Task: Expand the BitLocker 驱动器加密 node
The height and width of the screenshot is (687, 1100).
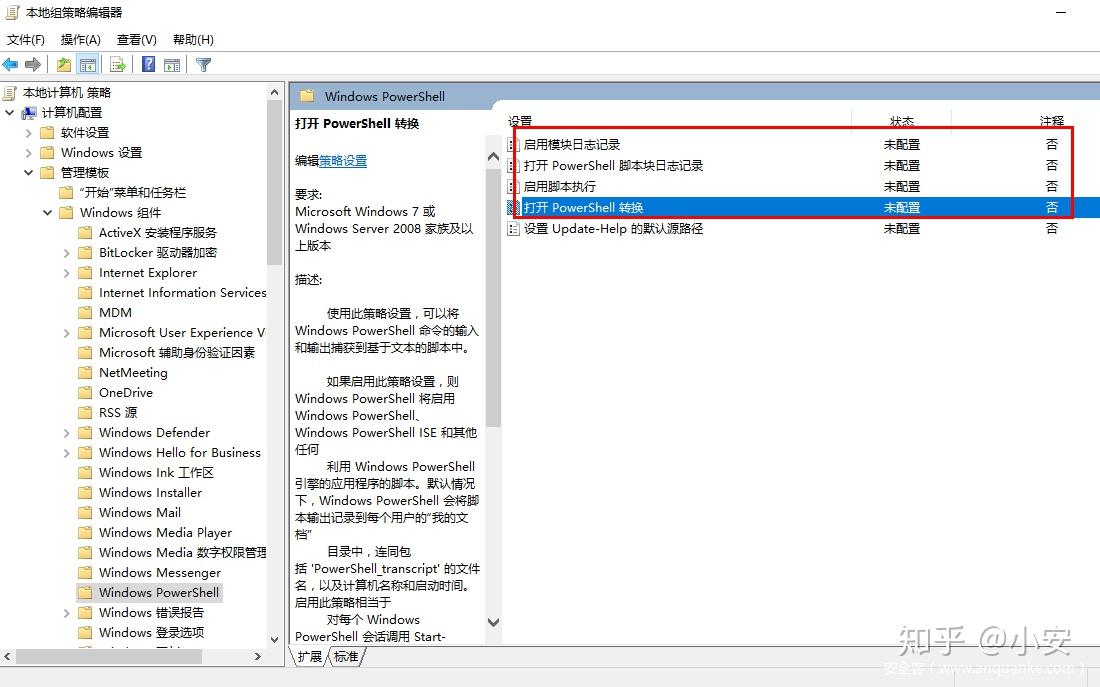Action: pos(67,253)
